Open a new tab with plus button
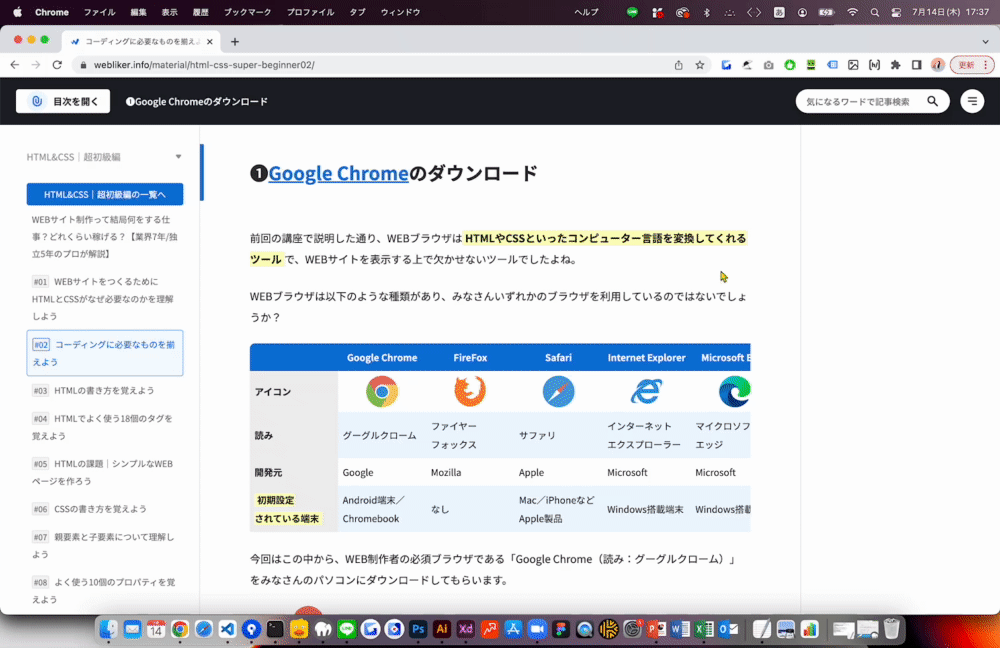 (x=235, y=41)
